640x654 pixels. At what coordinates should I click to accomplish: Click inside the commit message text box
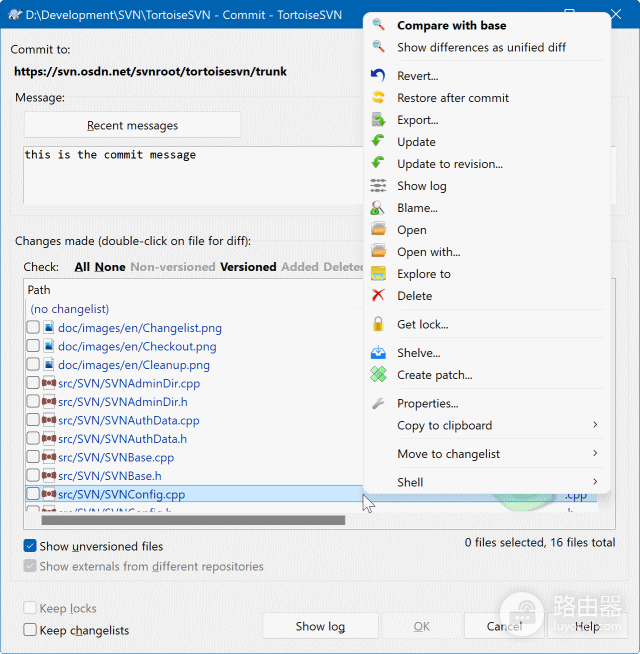(194, 175)
